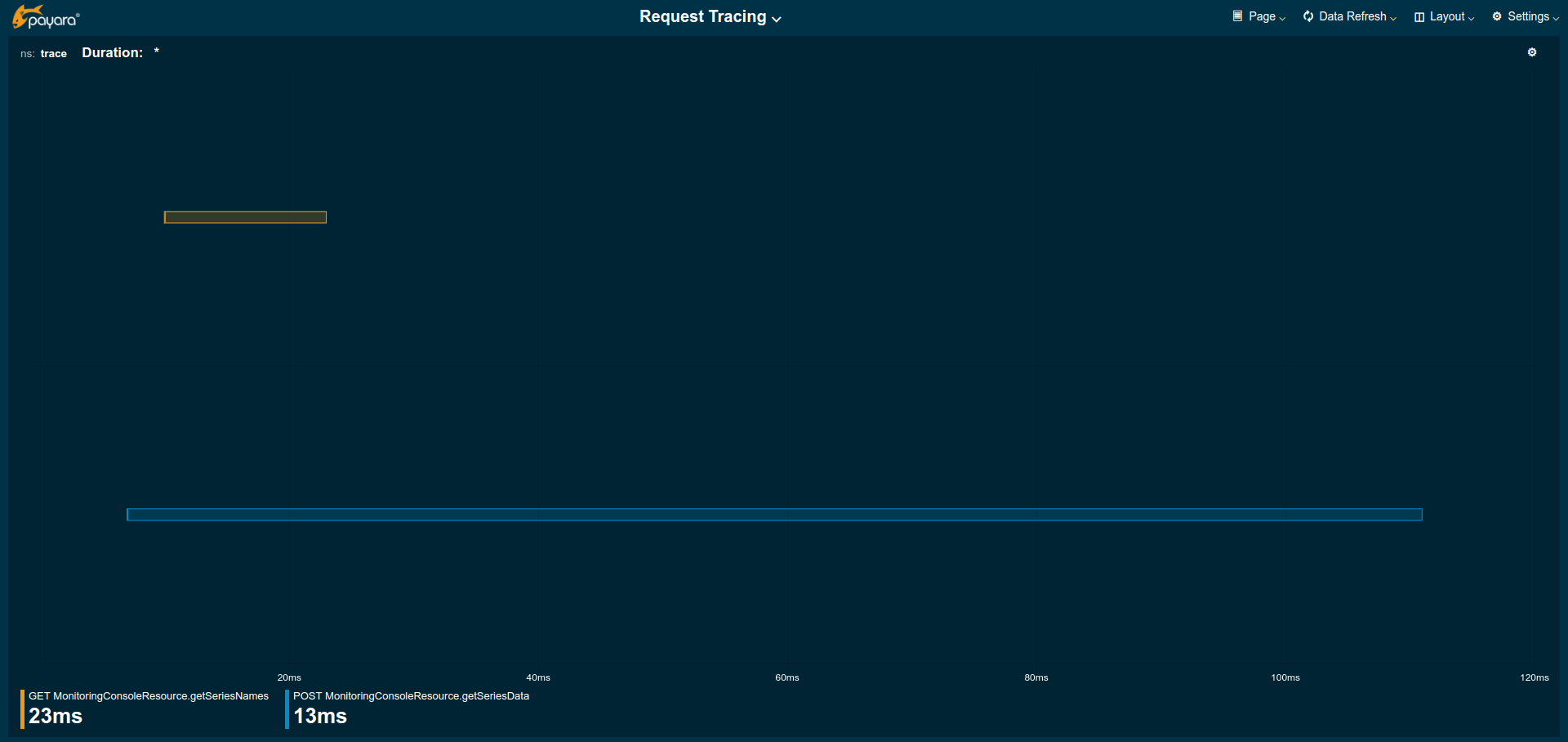Click the blue POST trace bar
Image resolution: width=1568 pixels, height=742 pixels.
774,515
